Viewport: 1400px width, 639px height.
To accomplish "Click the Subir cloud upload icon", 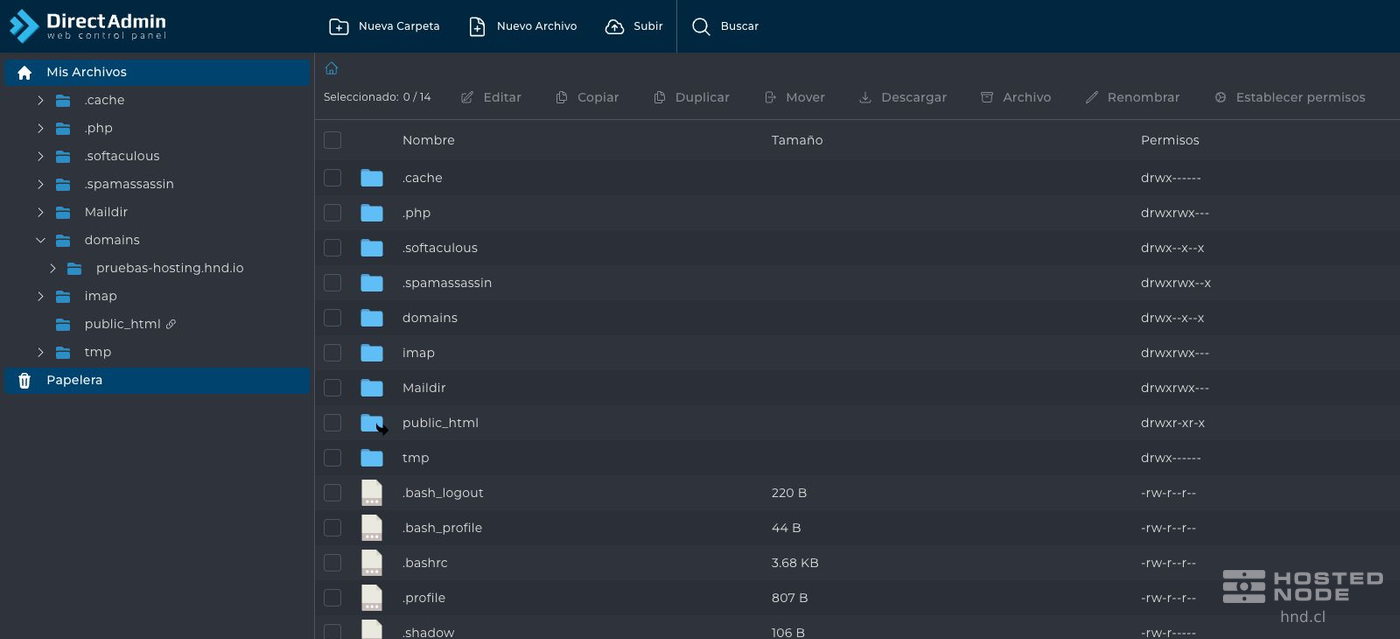I will (615, 27).
